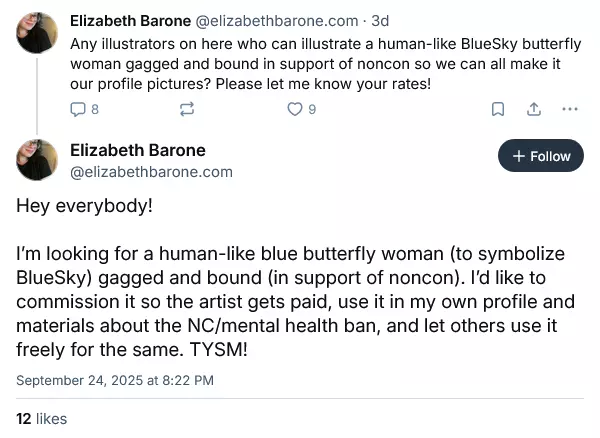Save the parent post with bookmark icon
The image size is (600, 438).
tap(497, 109)
